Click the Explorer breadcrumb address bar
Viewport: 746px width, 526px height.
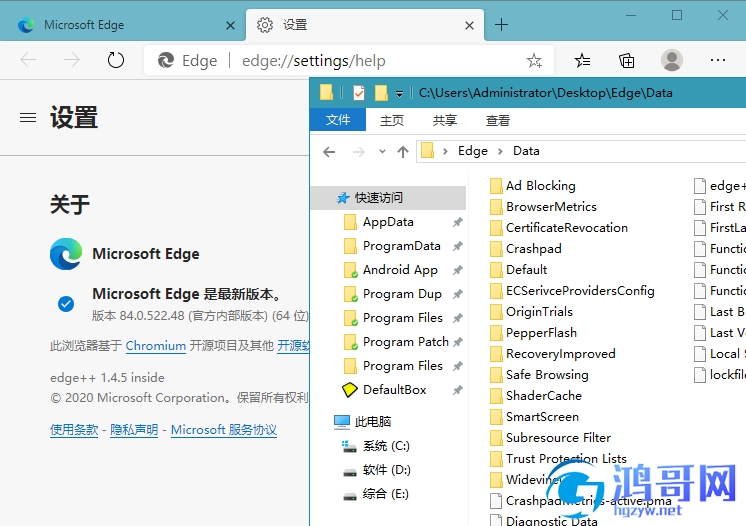pyautogui.click(x=581, y=151)
